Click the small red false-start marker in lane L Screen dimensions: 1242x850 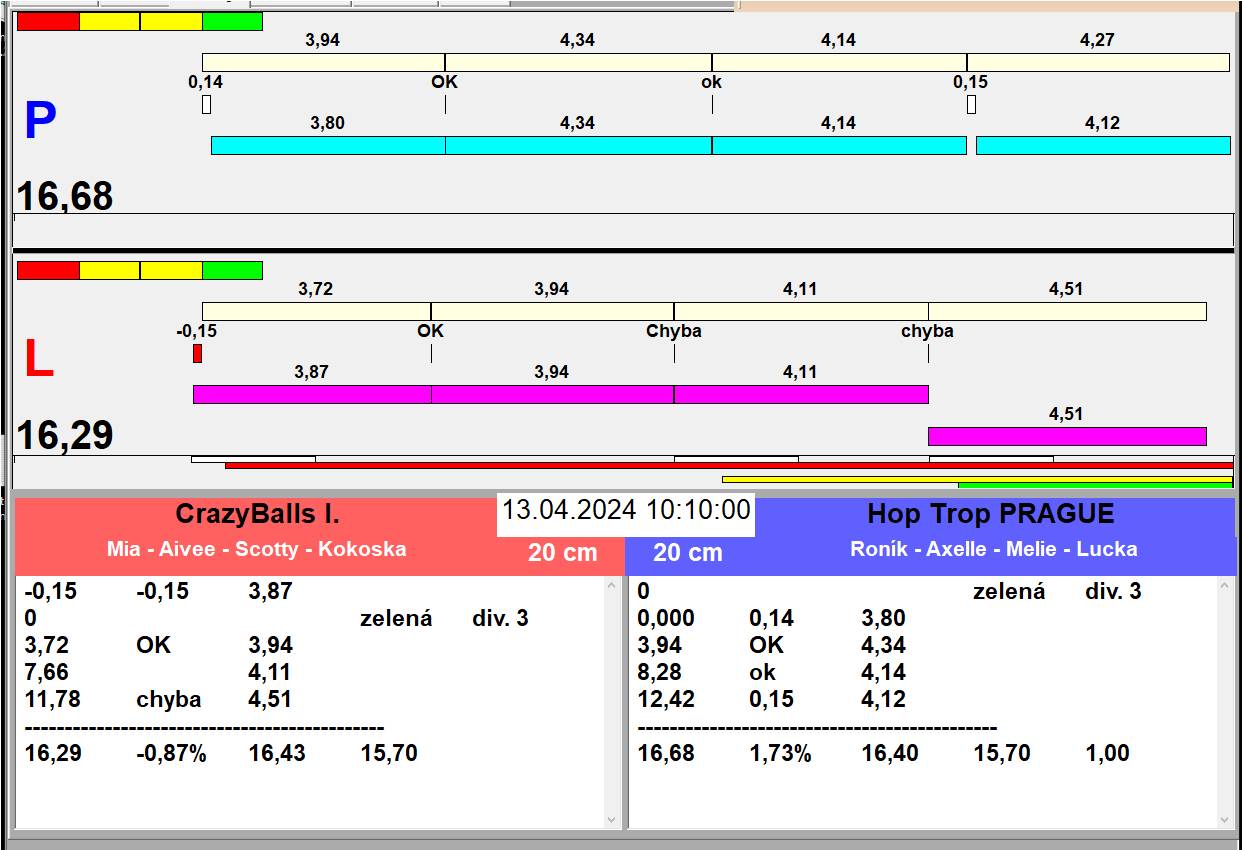tap(197, 353)
